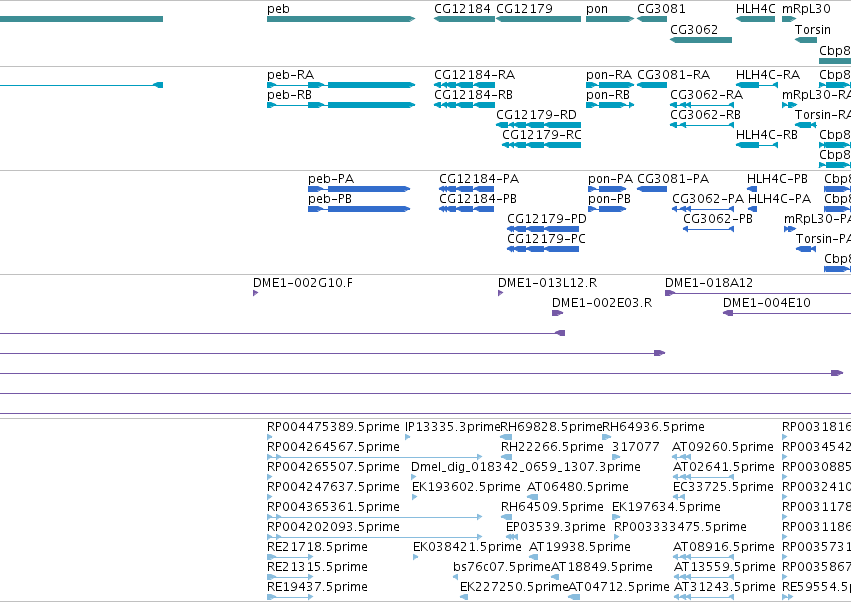
Task: Click the RH69828.5prime EST
Action: [506, 437]
